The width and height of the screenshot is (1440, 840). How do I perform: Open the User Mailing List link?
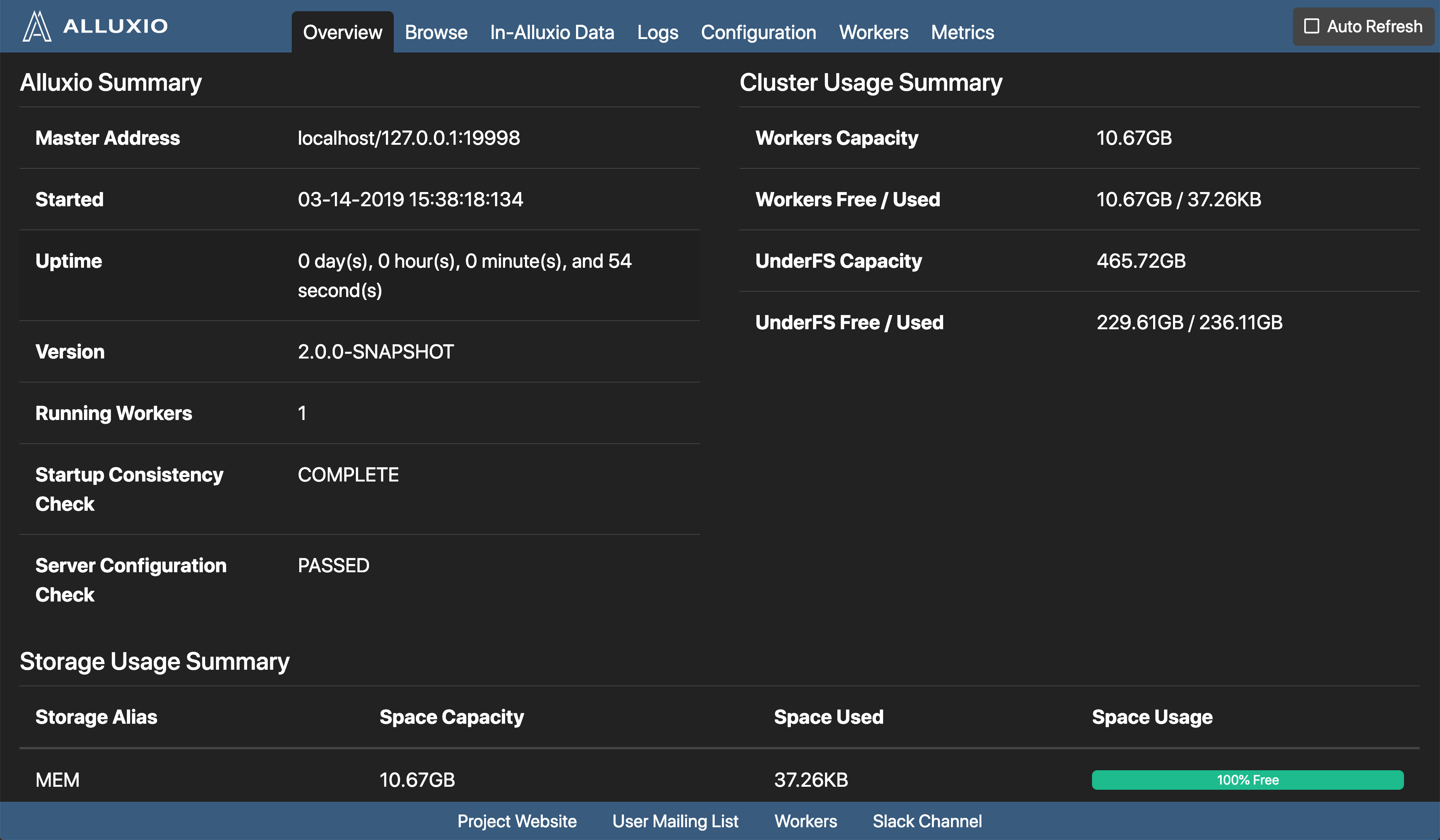pos(675,821)
